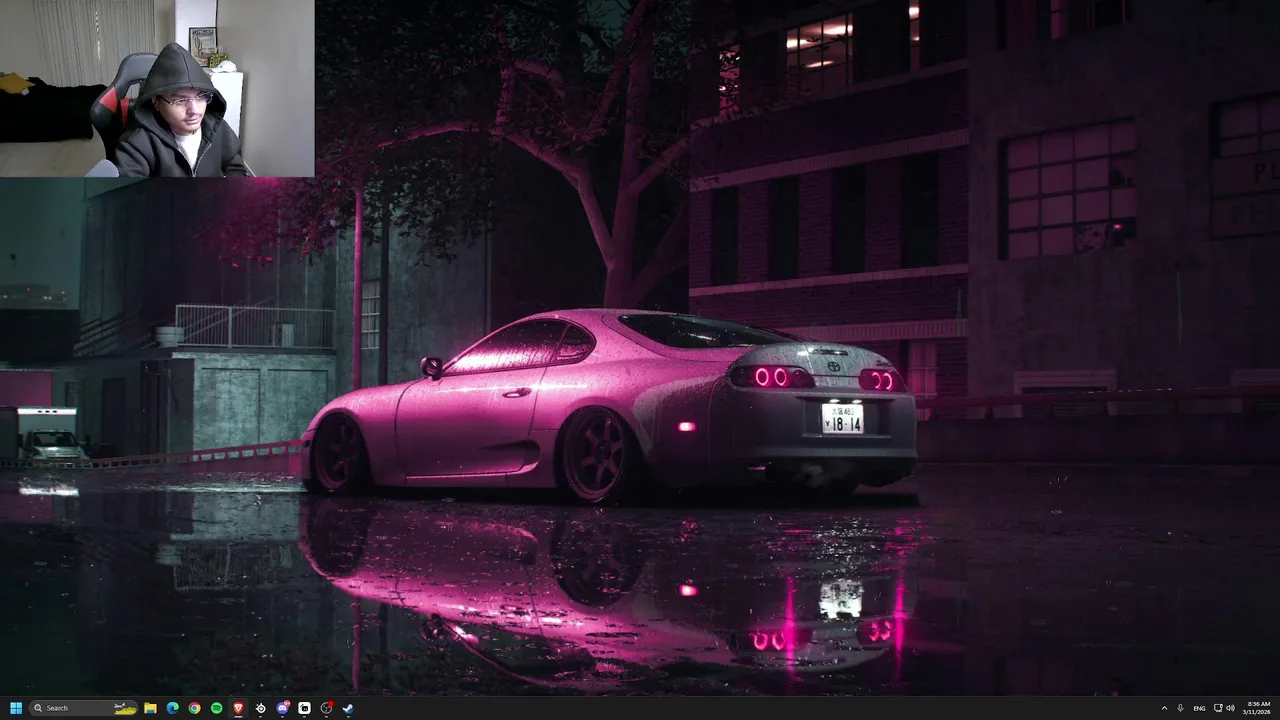Image resolution: width=1280 pixels, height=720 pixels.
Task: Click the webcam overlay thumbnail
Action: [x=157, y=88]
